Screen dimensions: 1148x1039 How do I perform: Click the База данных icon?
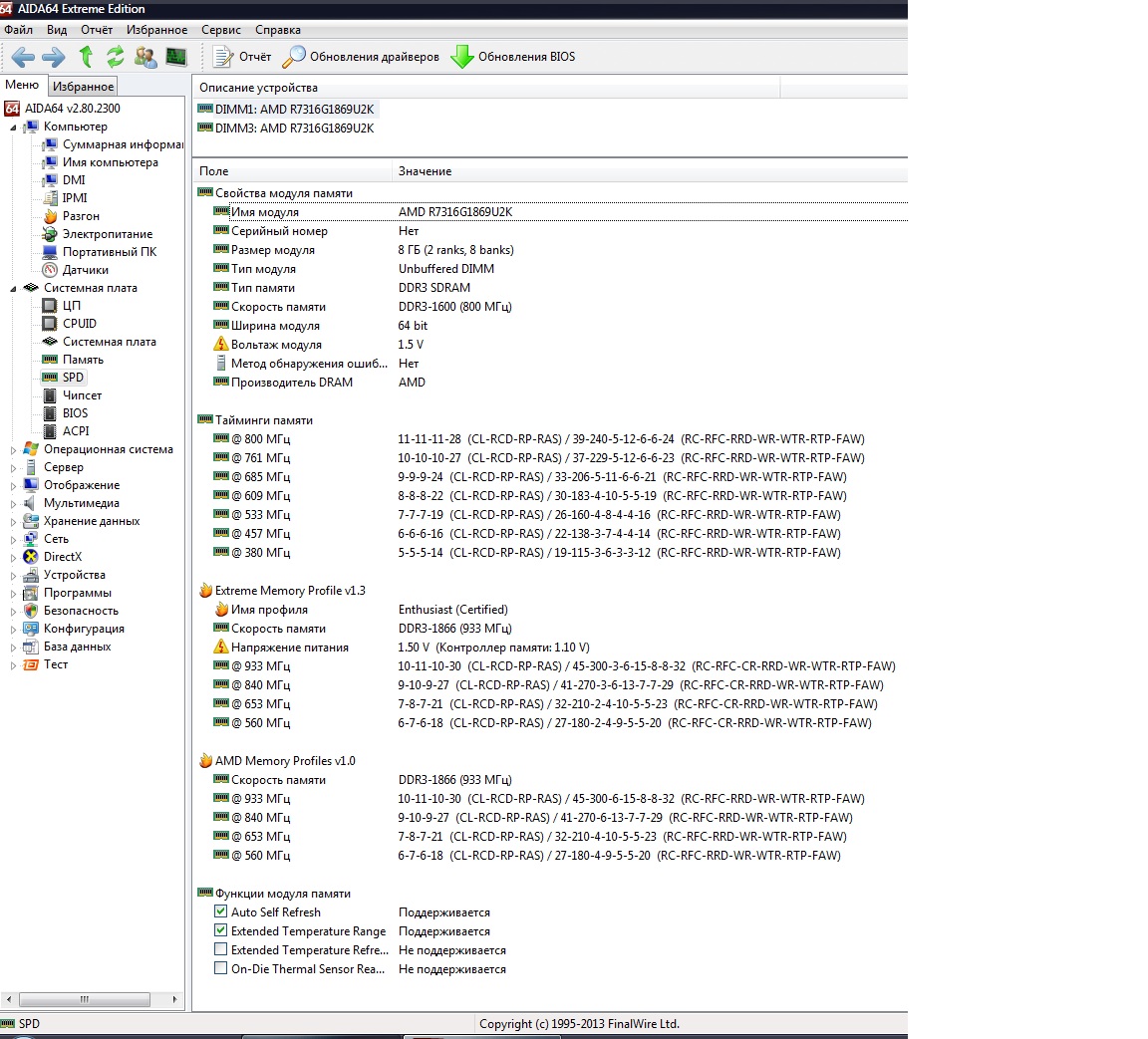[31, 647]
